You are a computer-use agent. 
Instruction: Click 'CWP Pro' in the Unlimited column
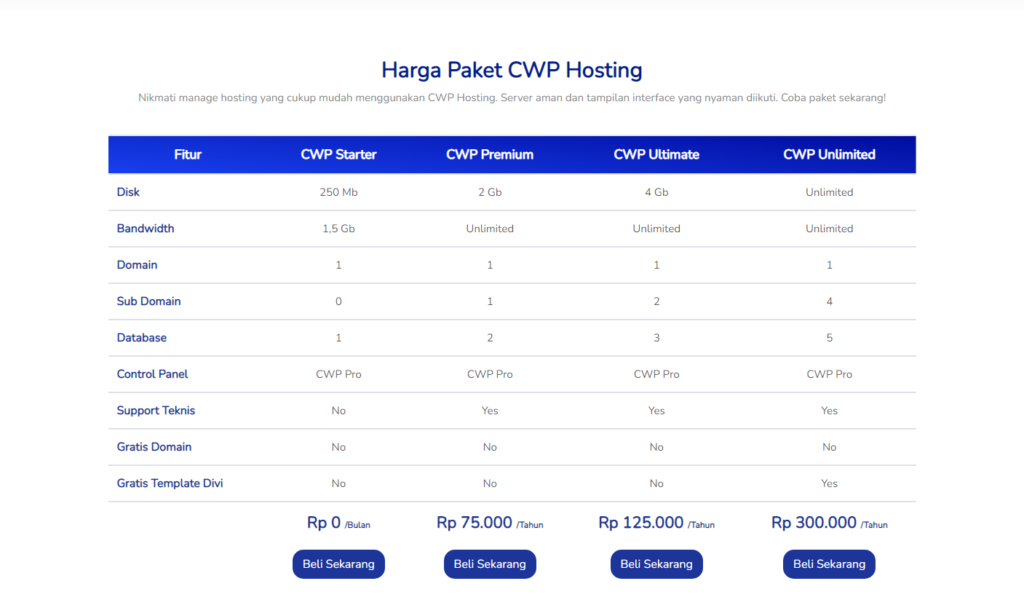tap(829, 374)
